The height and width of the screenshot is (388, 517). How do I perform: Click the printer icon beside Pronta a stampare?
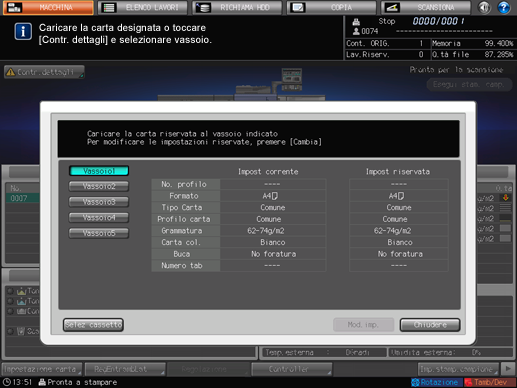[x=42, y=382]
